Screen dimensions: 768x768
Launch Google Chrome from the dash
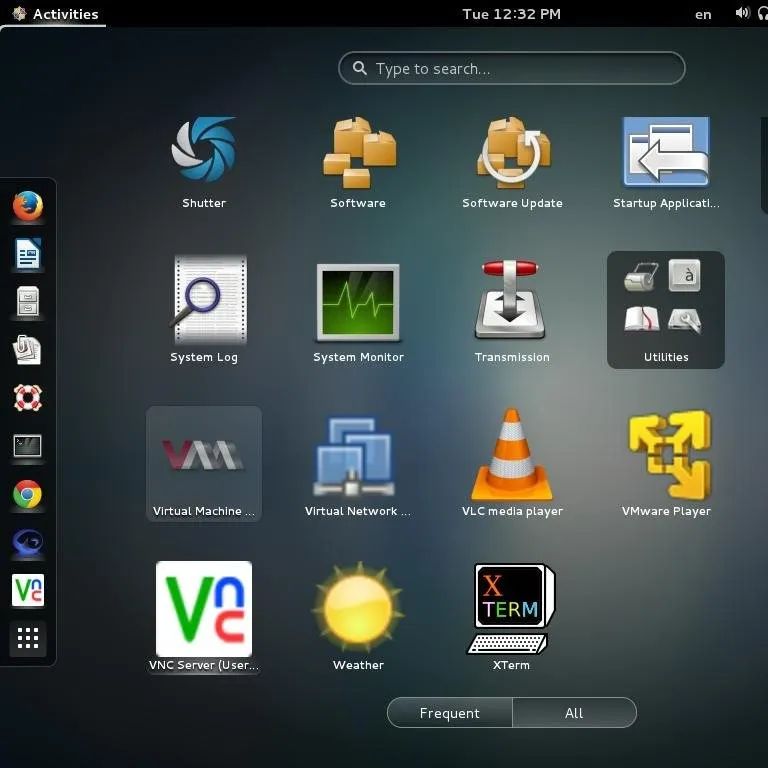pyautogui.click(x=27, y=494)
